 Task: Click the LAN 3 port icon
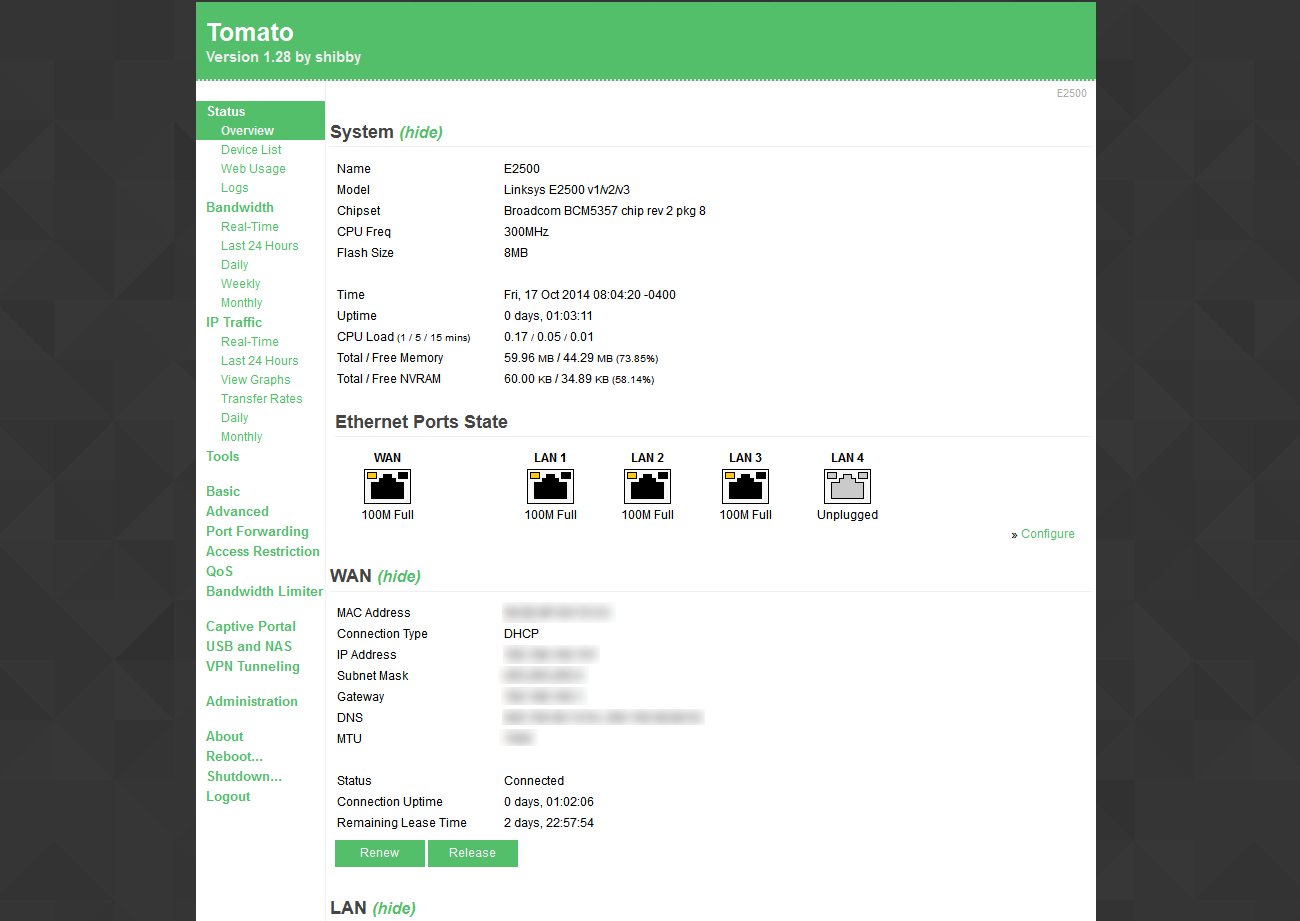(x=745, y=486)
